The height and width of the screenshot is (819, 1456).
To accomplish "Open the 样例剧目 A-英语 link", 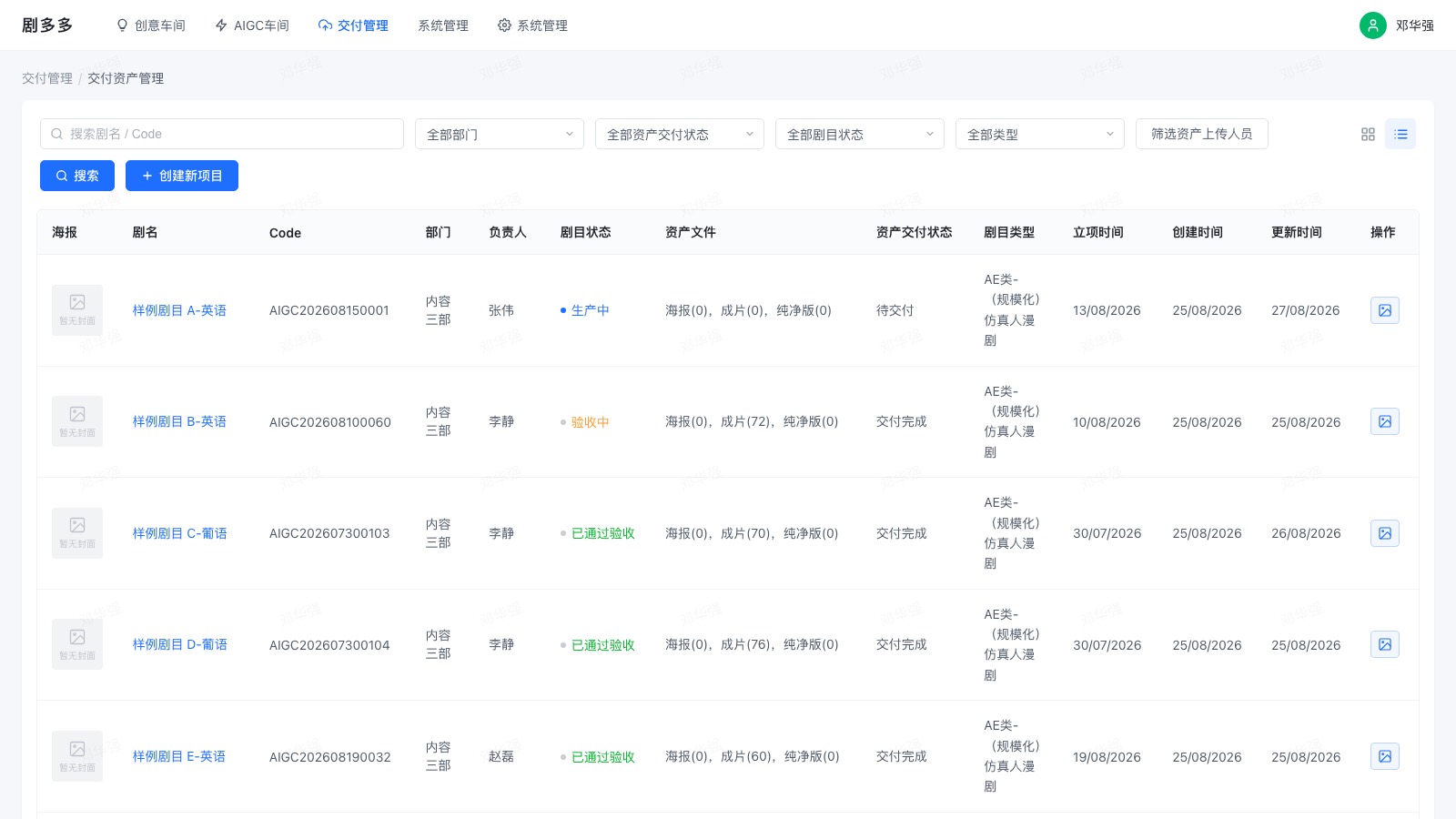I will (x=179, y=310).
